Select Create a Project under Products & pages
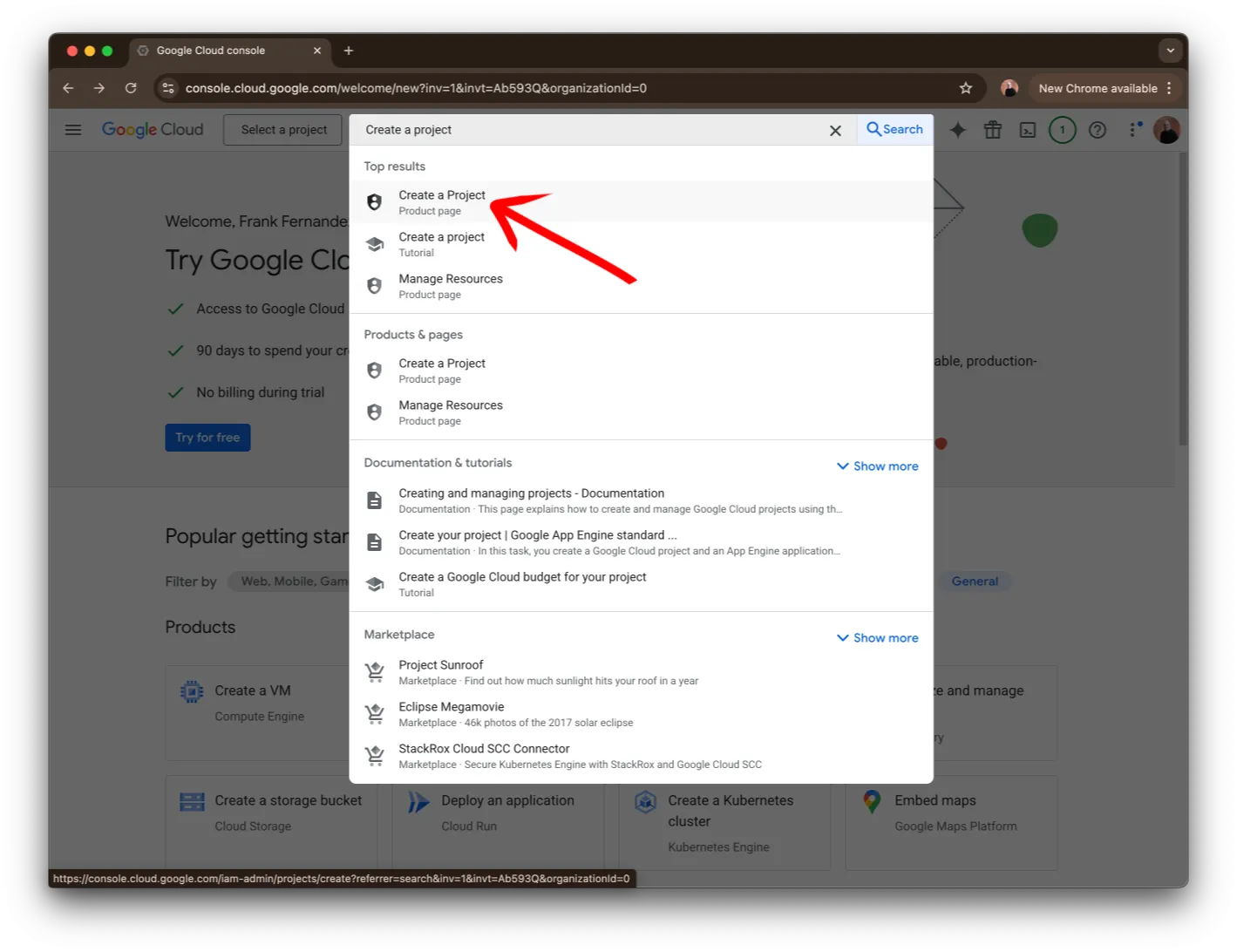The width and height of the screenshot is (1237, 952). point(641,371)
